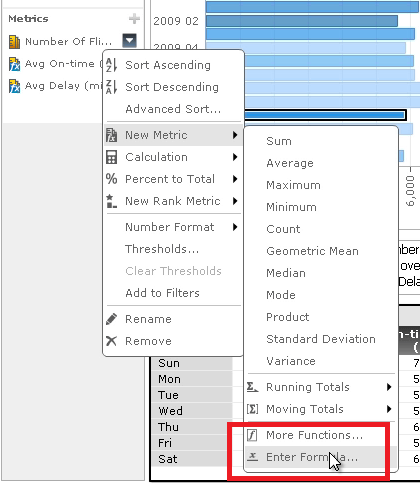Click the plus icon beside Metrics
Viewport: 420px width, 485px height.
click(x=134, y=19)
